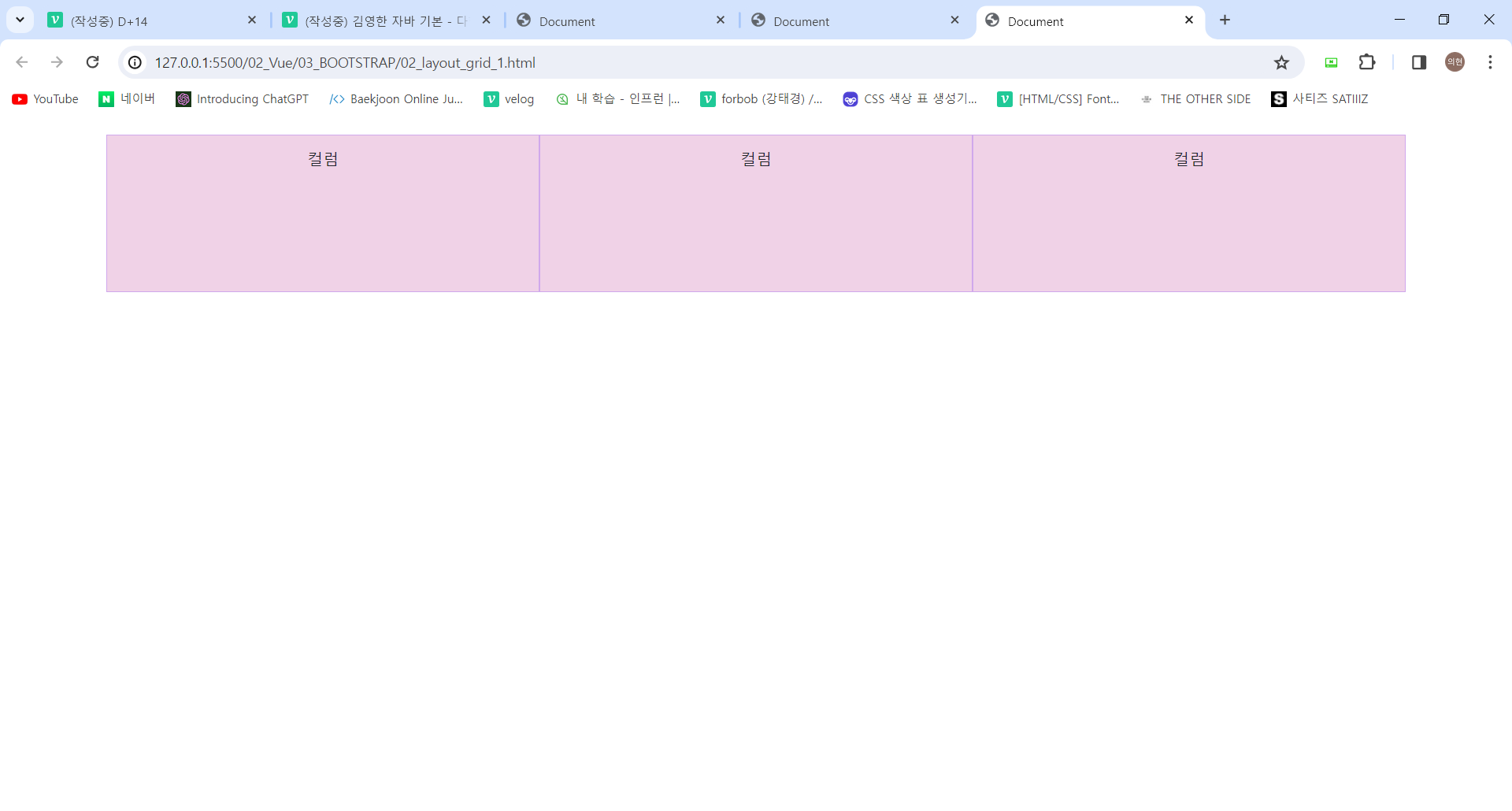Restore down the browser window
Image resolution: width=1512 pixels, height=811 pixels.
tap(1443, 20)
